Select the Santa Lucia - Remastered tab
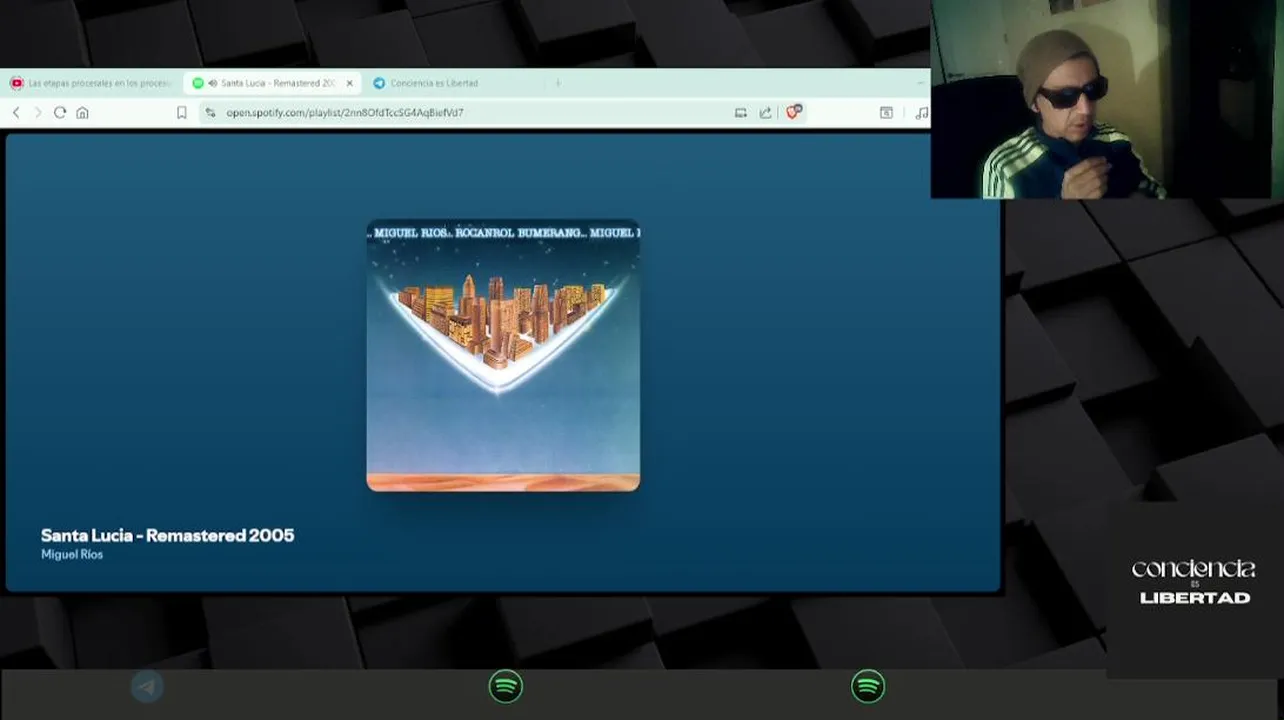The image size is (1284, 720). pyautogui.click(x=272, y=83)
